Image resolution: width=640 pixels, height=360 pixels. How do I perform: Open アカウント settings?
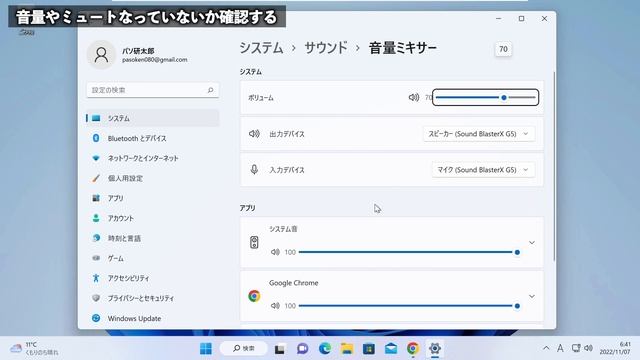pyautogui.click(x=153, y=218)
